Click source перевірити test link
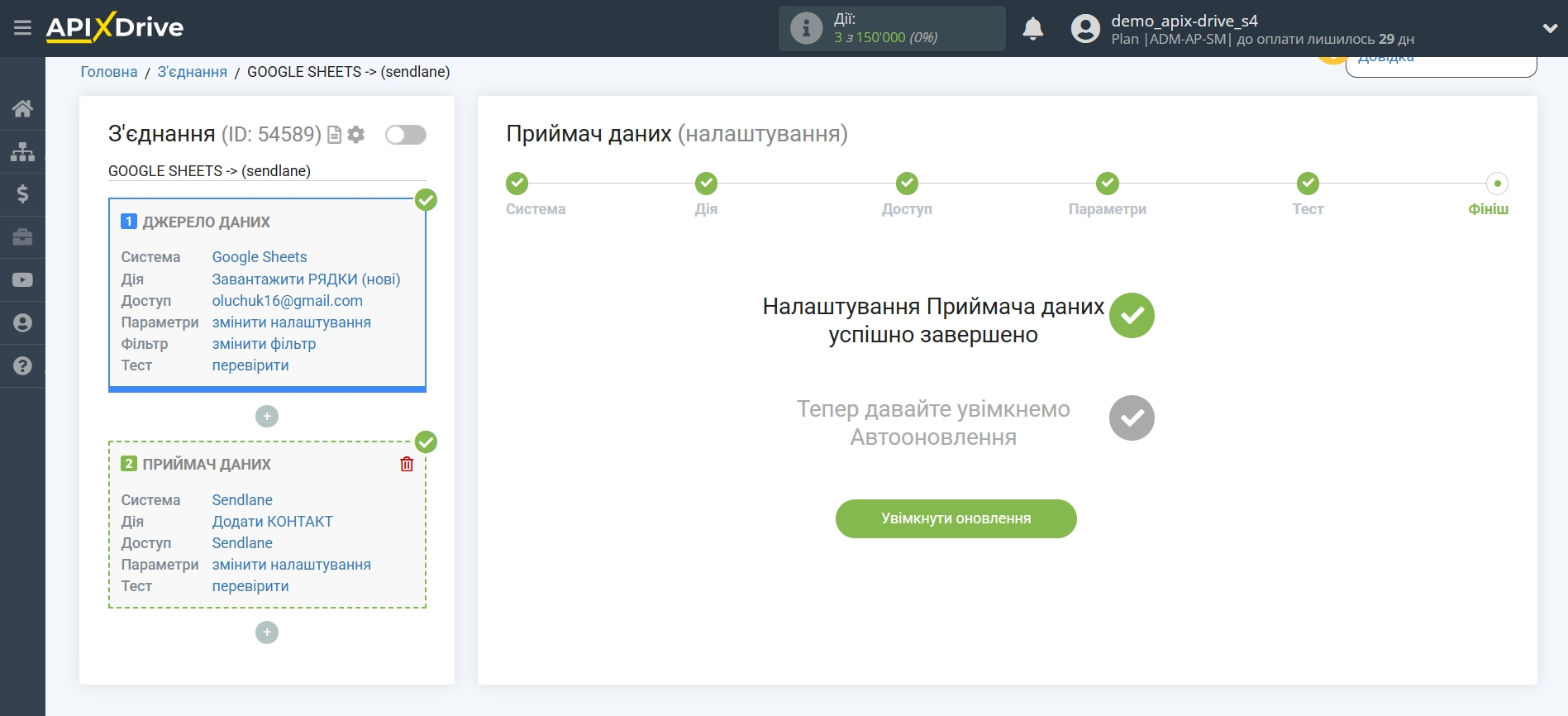1568x716 pixels. (250, 365)
